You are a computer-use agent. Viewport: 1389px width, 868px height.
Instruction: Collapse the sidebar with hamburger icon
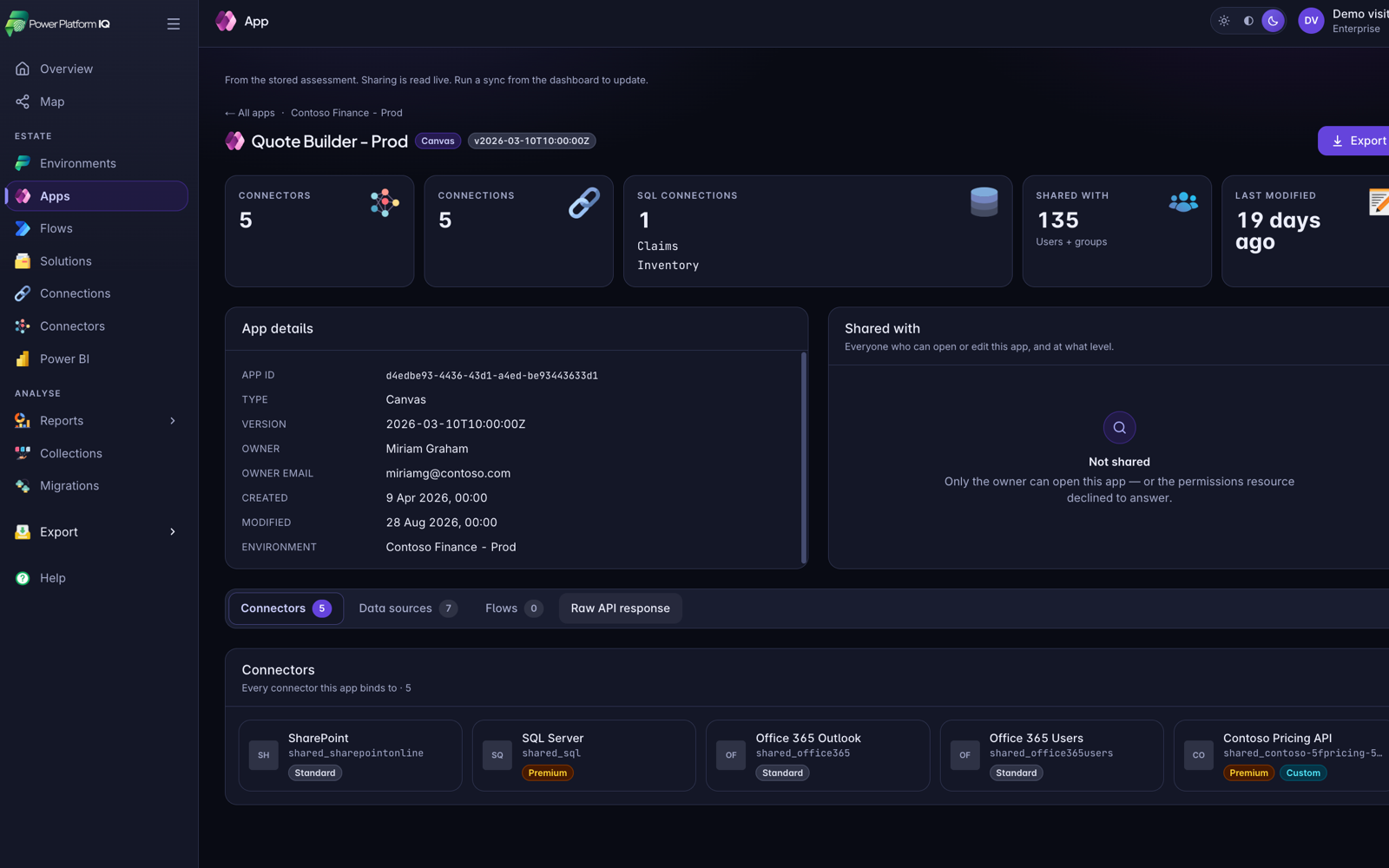174,24
